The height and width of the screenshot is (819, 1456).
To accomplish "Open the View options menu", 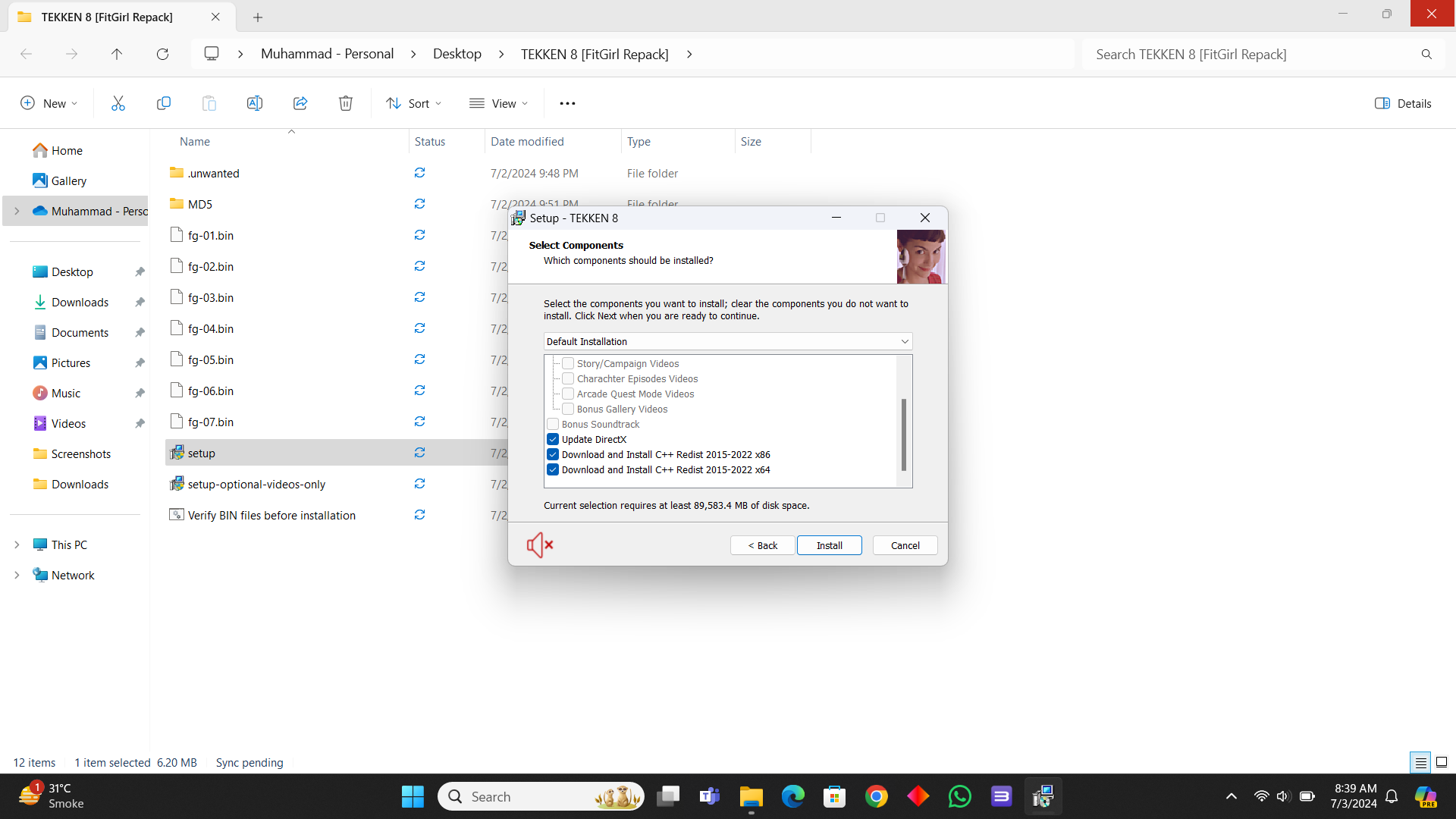I will click(x=498, y=103).
